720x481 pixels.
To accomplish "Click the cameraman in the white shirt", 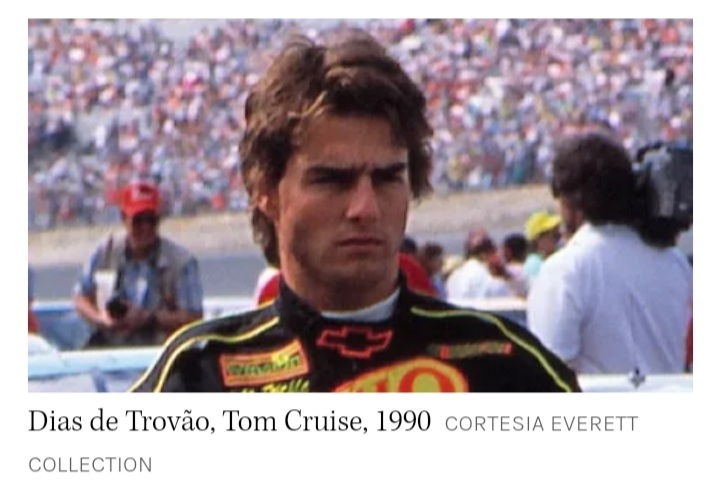I will 613,257.
